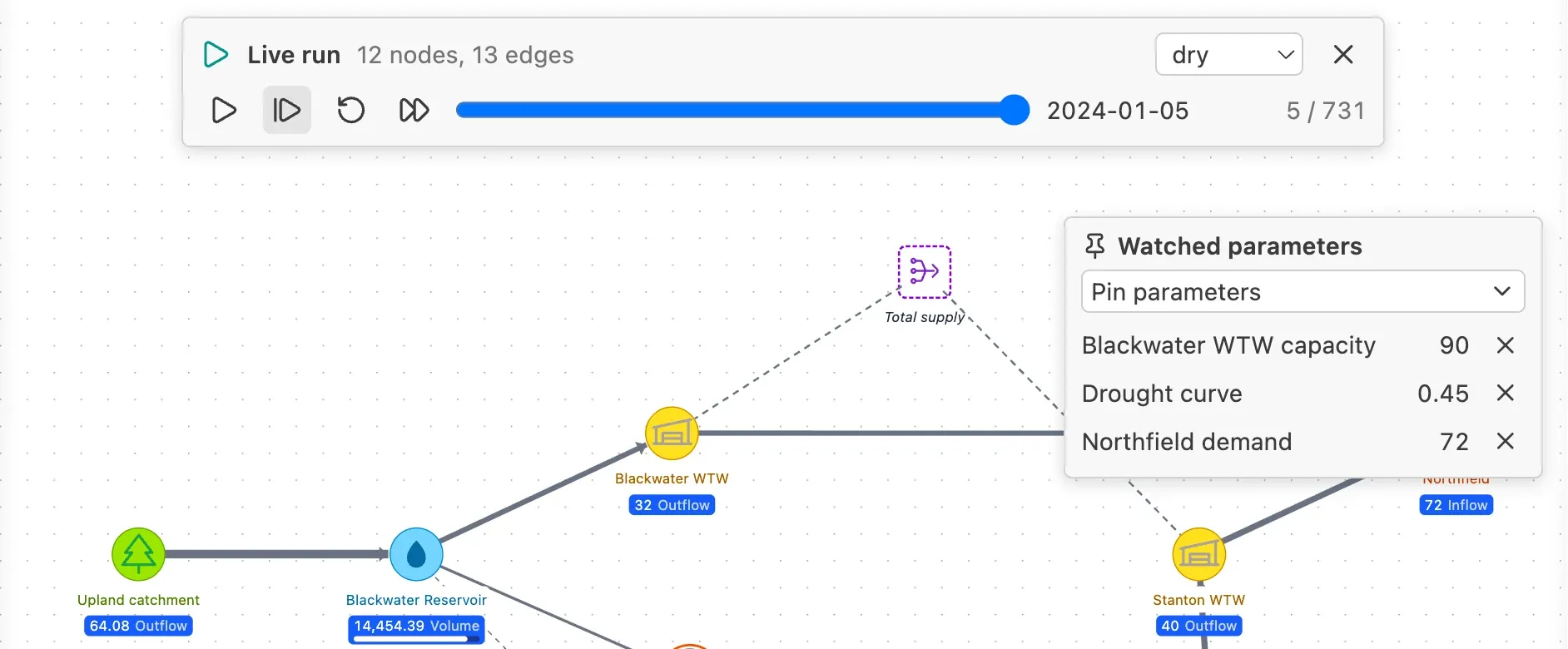The image size is (1568, 649).
Task: Select the Blackwater Reservoir droplet node
Action: click(416, 554)
